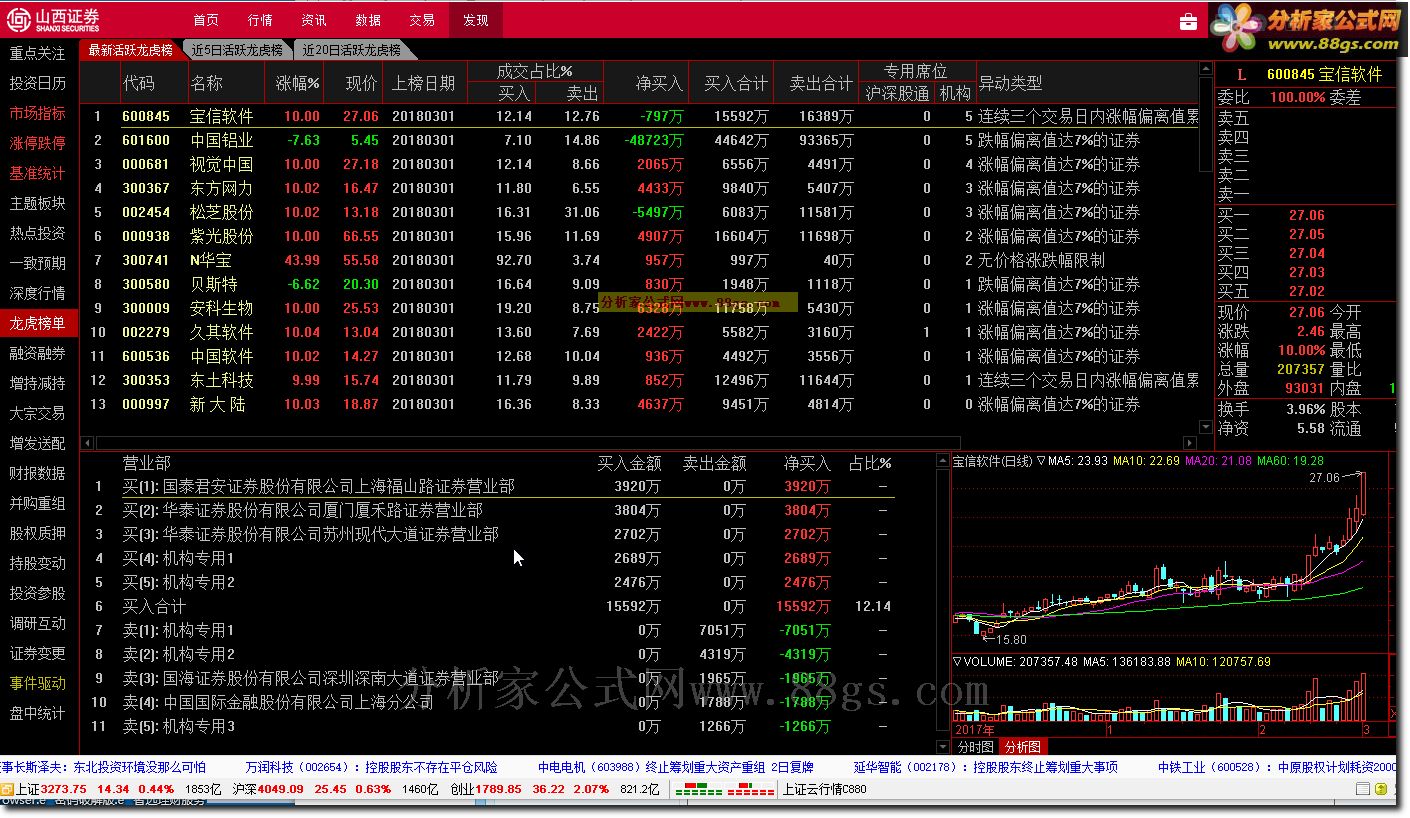Switch to 近5日活跃龙虎榜 tab
The width and height of the screenshot is (1410, 818).
click(238, 50)
